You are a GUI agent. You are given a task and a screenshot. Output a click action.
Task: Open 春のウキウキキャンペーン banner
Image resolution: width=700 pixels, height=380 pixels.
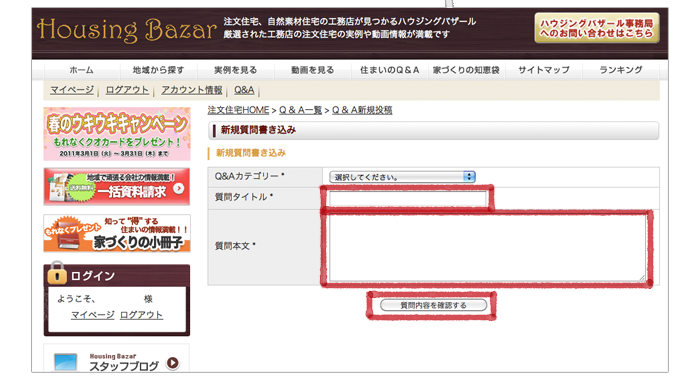pos(117,134)
